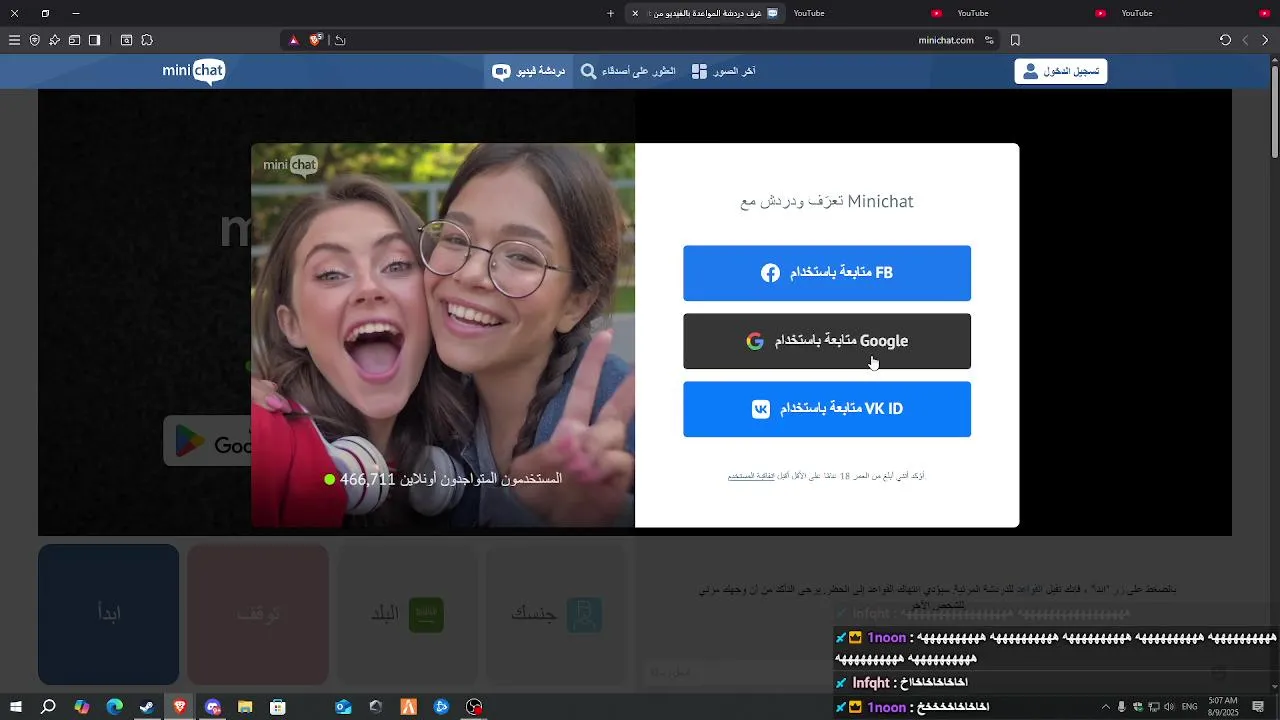Open the orange A app taskbar icon
This screenshot has width=1280, height=720.
[x=408, y=707]
